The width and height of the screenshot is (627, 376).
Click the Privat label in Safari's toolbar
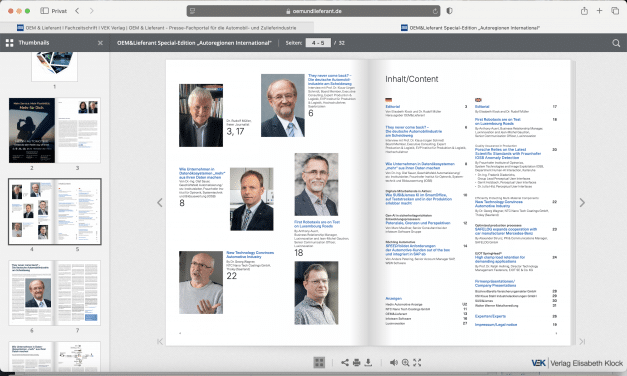(59, 11)
